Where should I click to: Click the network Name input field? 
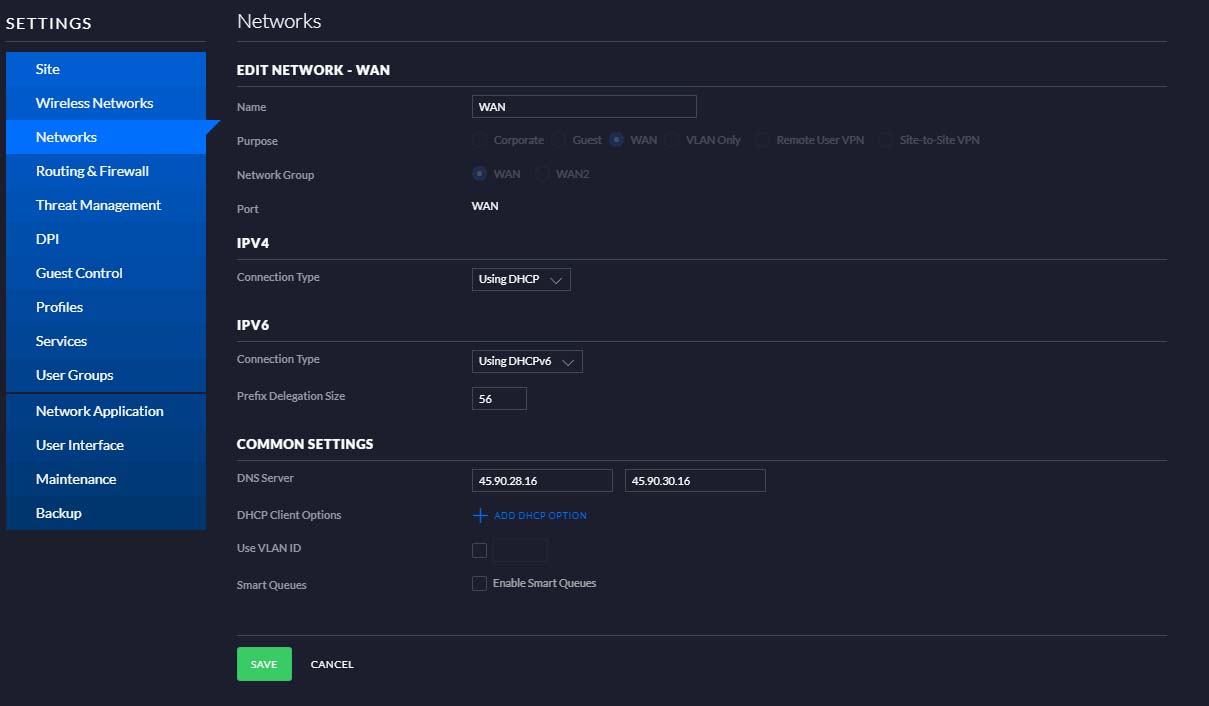click(x=584, y=107)
